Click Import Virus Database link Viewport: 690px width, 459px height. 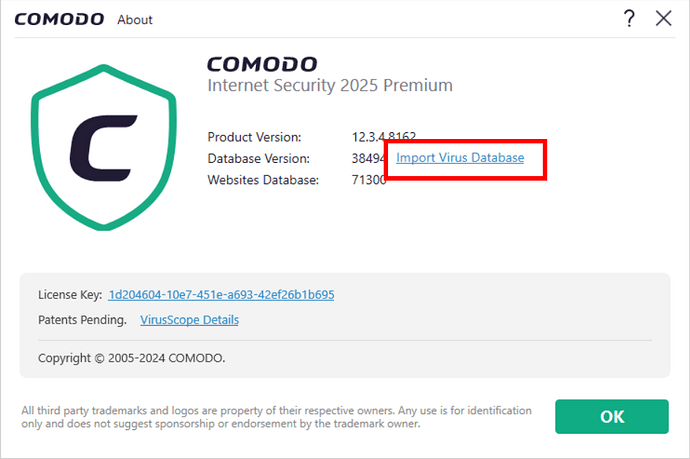tap(460, 158)
